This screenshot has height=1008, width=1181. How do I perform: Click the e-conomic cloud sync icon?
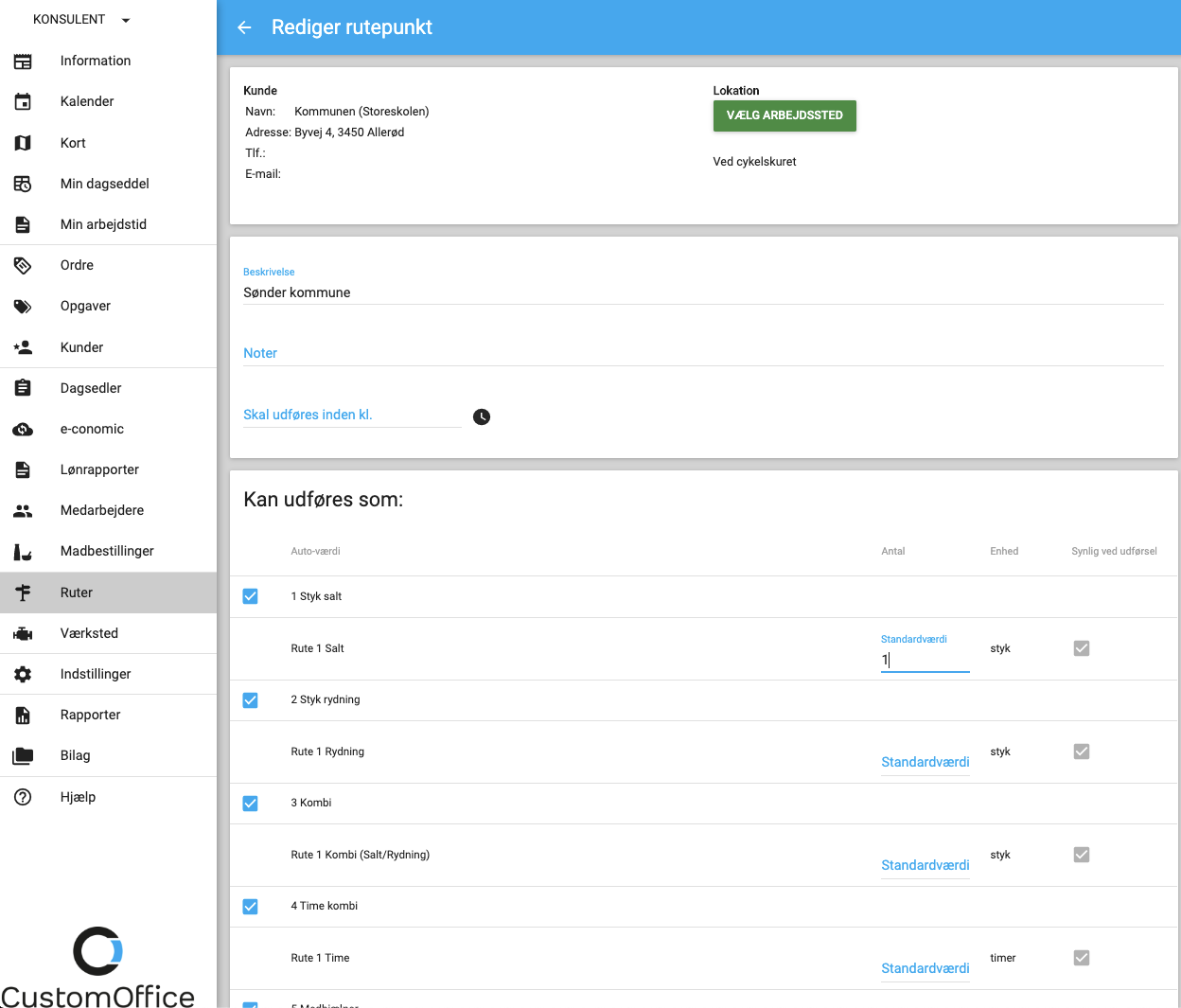(x=23, y=429)
